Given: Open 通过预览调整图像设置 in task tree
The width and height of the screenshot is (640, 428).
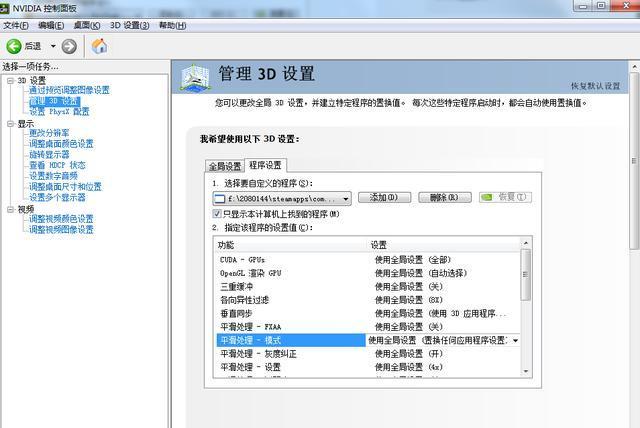Looking at the screenshot, I should [69, 90].
